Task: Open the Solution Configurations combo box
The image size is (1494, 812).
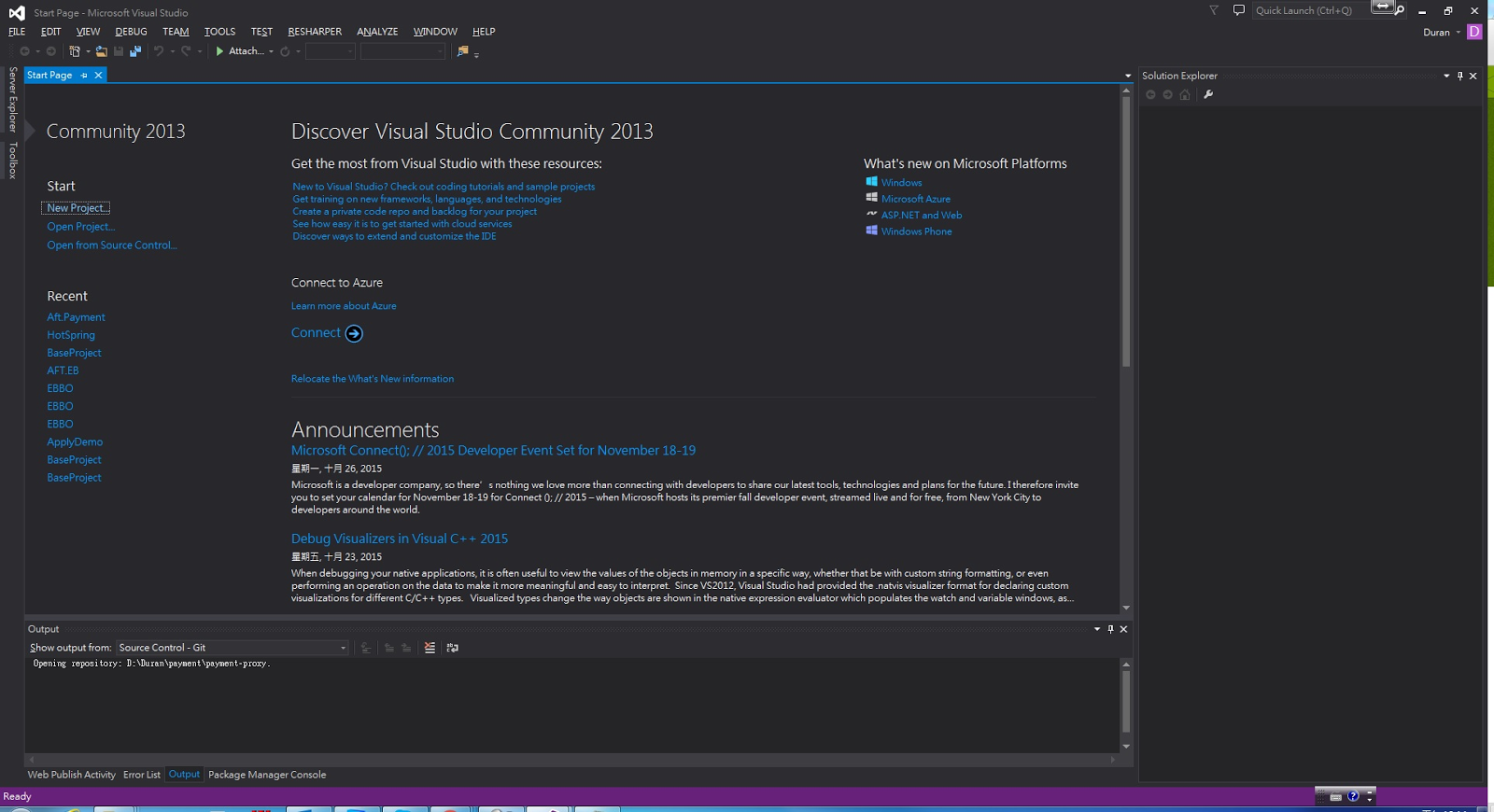Action: pos(331,51)
